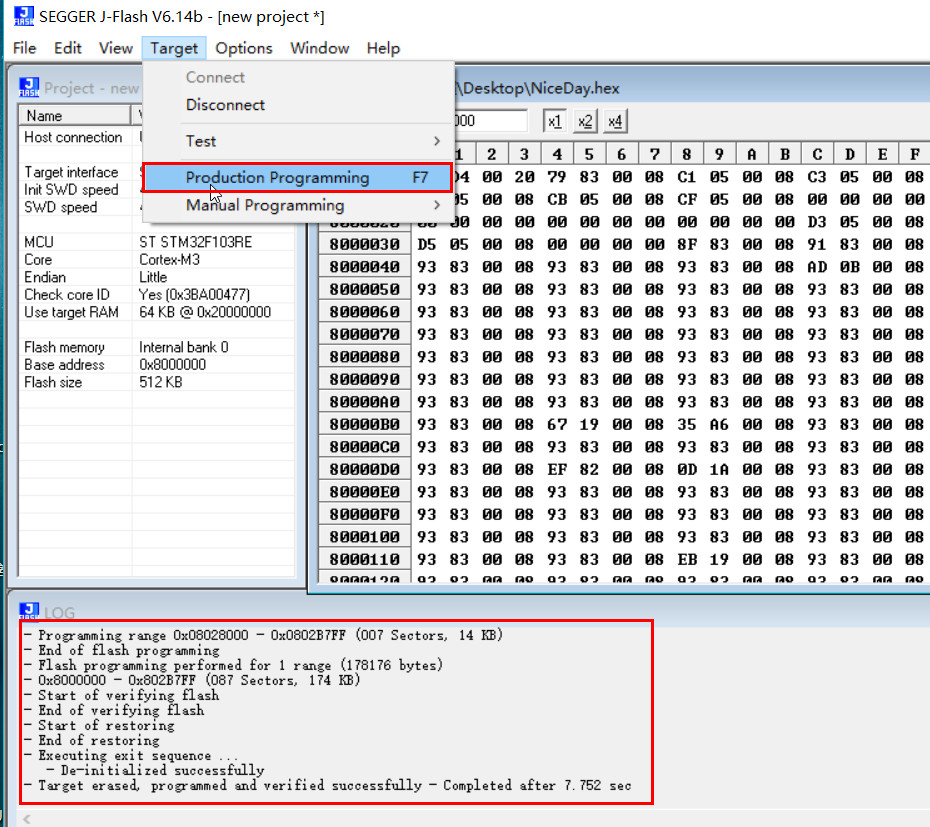Image resolution: width=930 pixels, height=827 pixels.
Task: Click column header C in hex view
Action: [817, 154]
